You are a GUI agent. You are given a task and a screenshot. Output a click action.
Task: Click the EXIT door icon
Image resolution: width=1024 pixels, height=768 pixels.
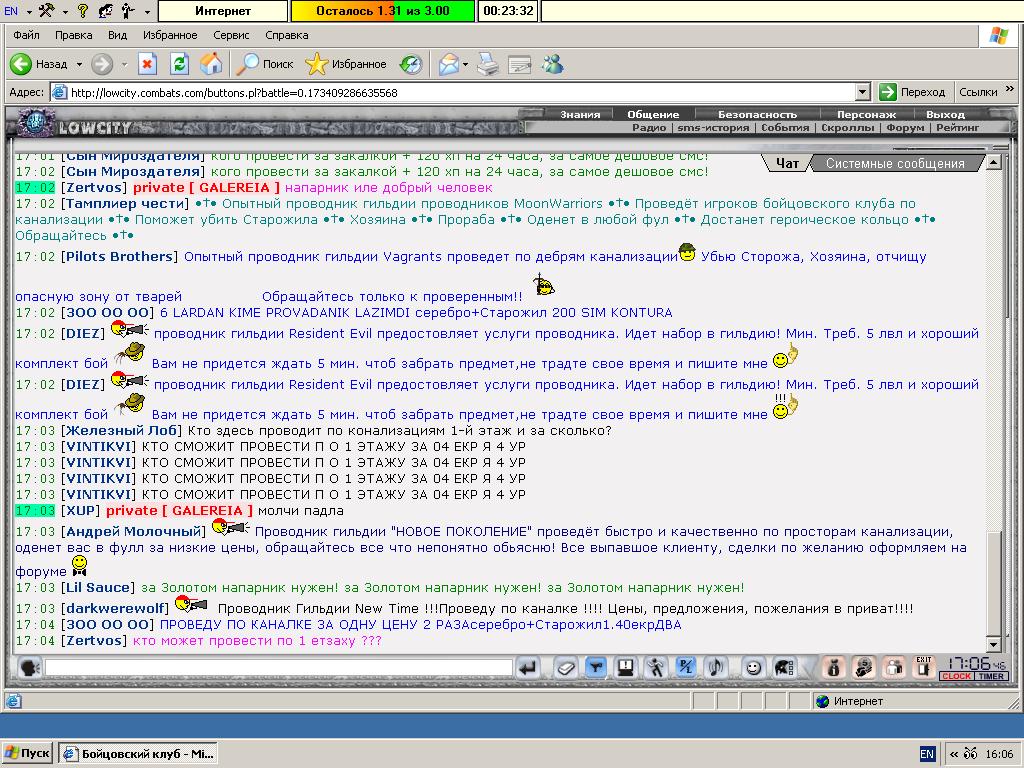[923, 667]
